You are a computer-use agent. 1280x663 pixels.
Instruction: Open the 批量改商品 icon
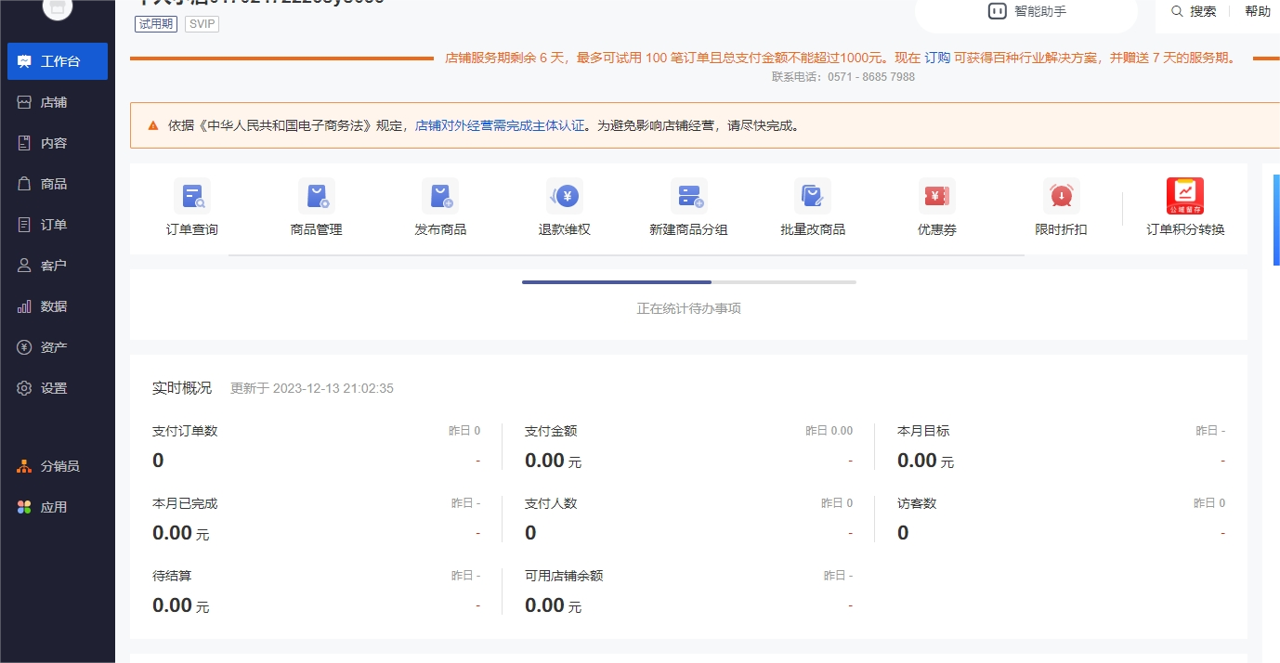pyautogui.click(x=812, y=196)
